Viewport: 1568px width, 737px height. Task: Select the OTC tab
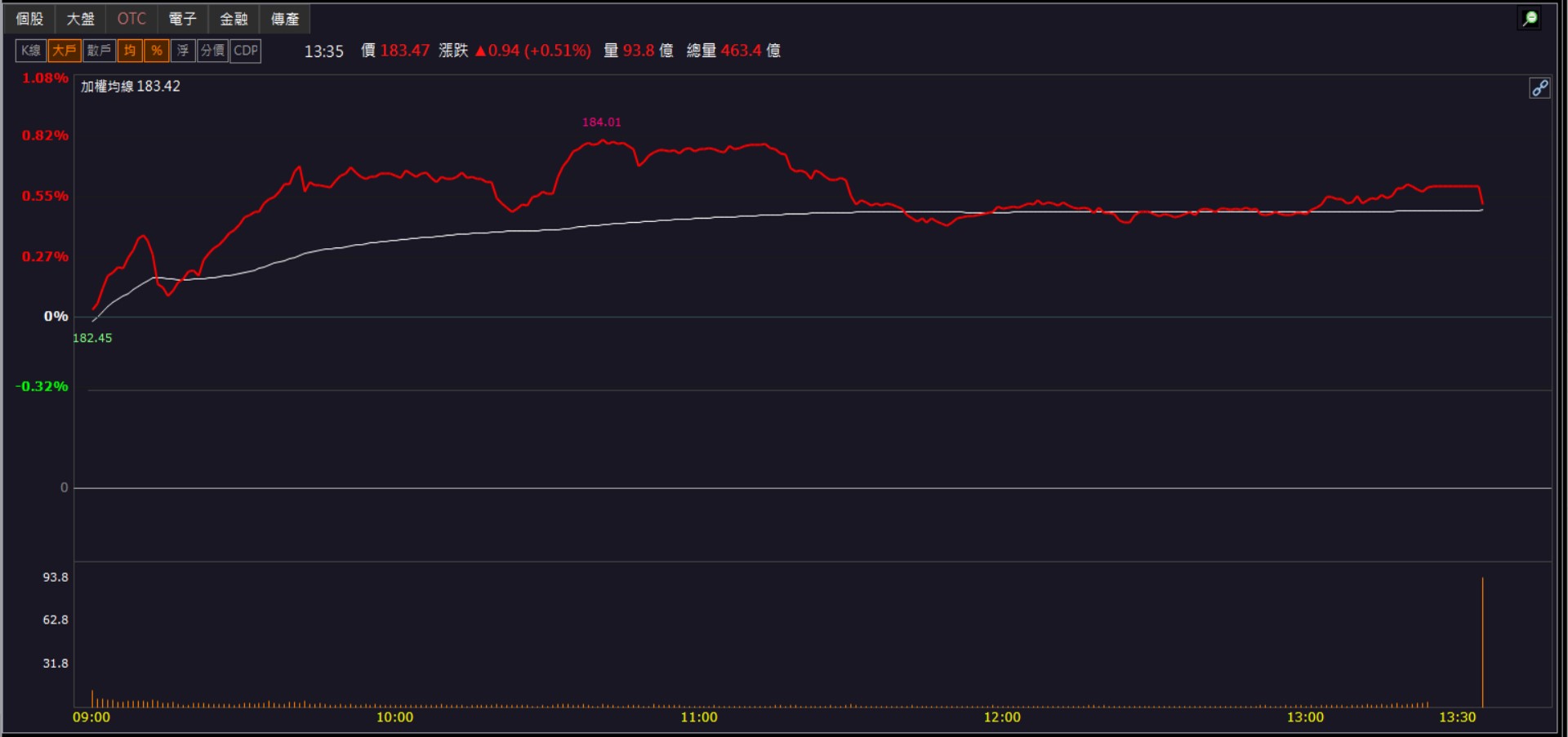click(131, 19)
